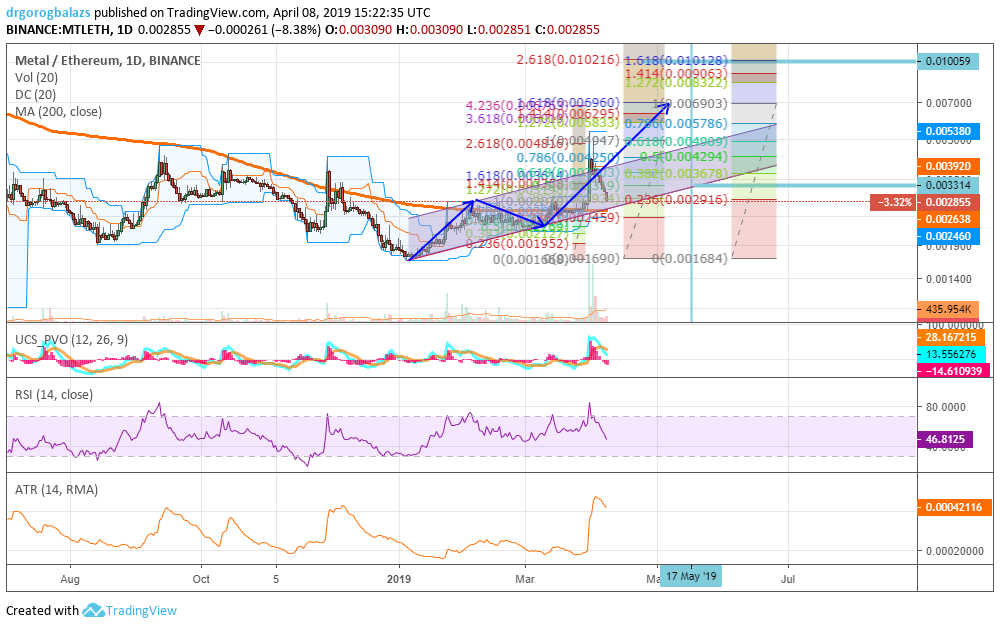Click the Jul time axis label

788,579
